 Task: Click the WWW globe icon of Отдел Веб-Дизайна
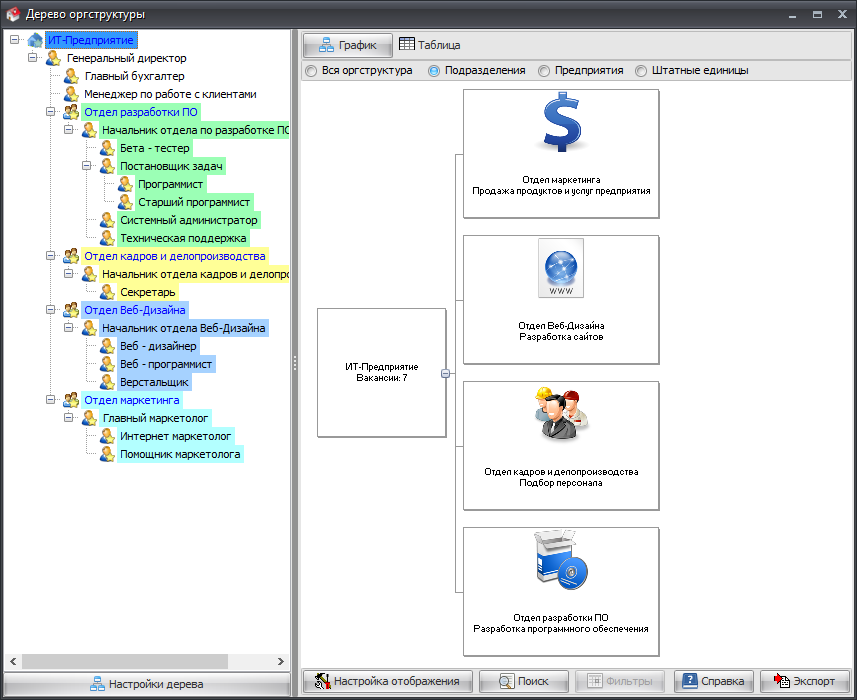pyautogui.click(x=561, y=268)
